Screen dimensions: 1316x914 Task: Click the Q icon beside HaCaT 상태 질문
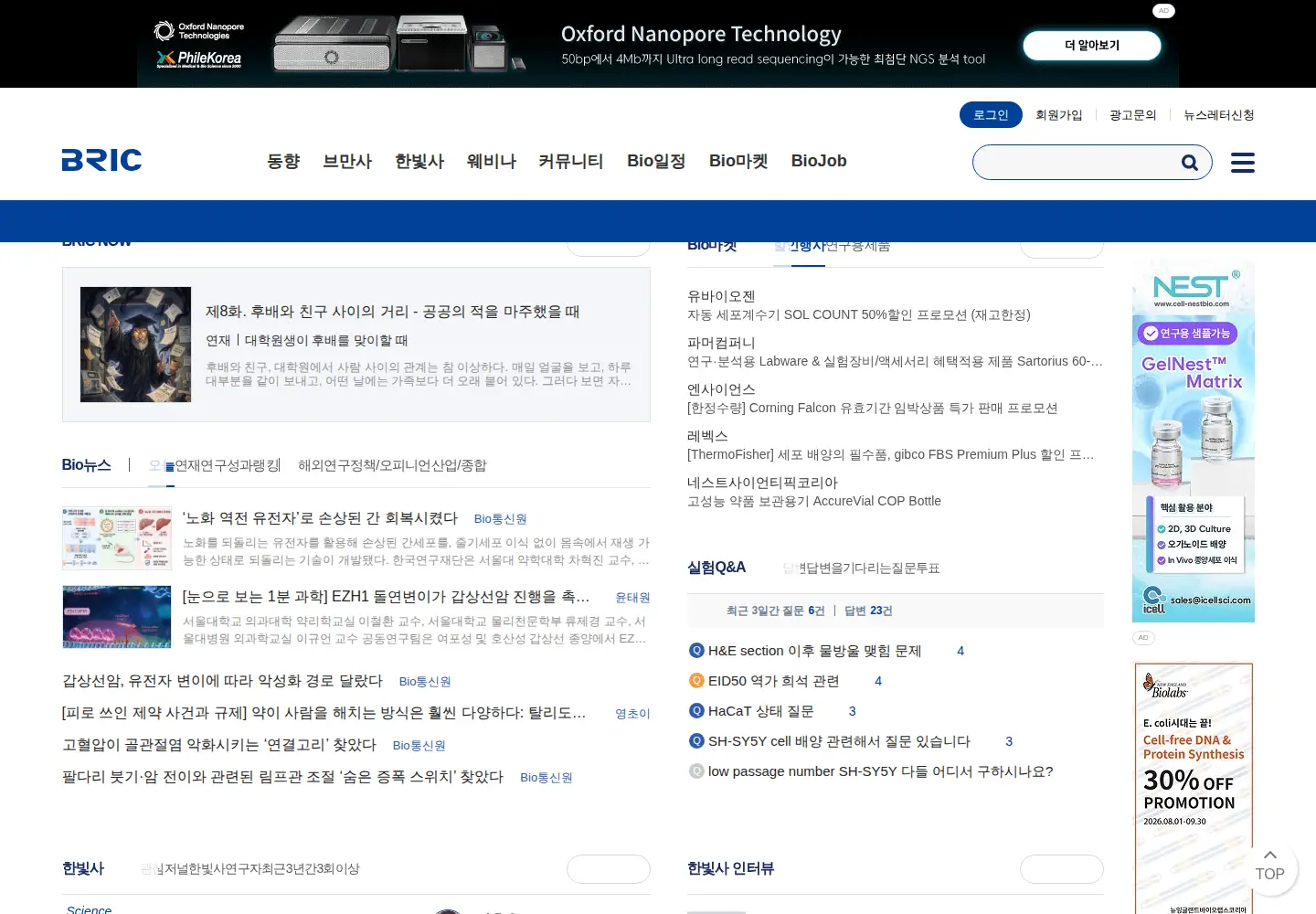pos(696,711)
